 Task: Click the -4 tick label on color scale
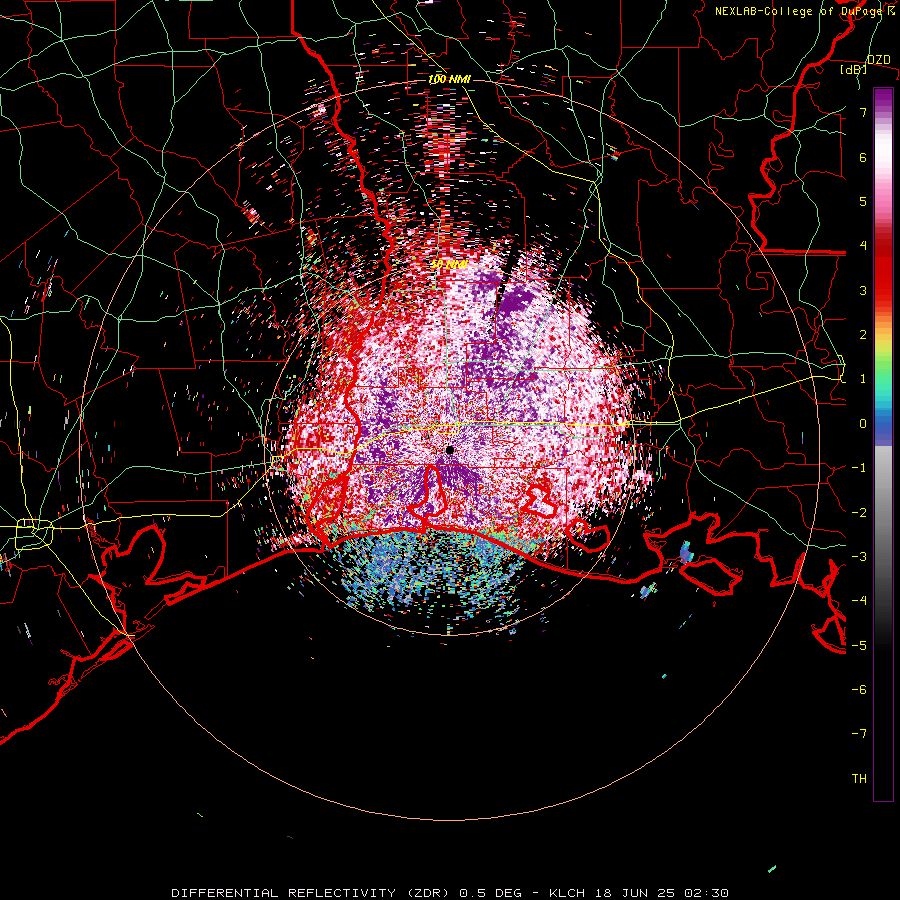859,600
